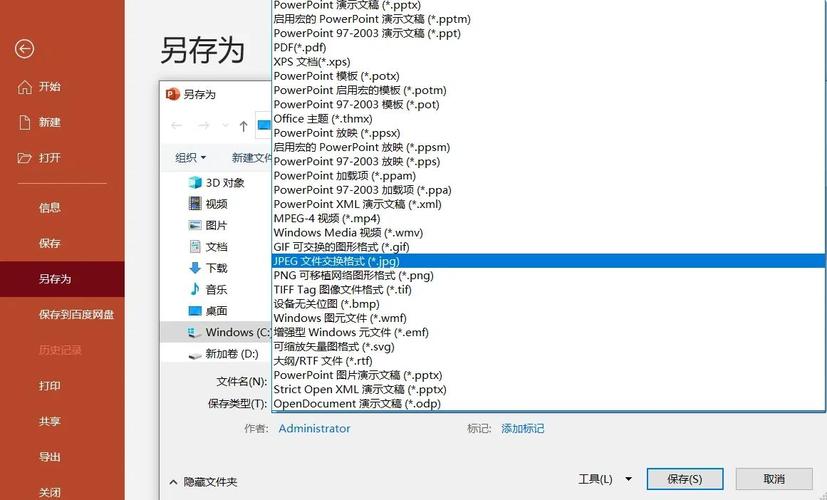Select PowerPoint XML 演示文稿 (*.xml)
The image size is (827, 500).
click(549, 204)
